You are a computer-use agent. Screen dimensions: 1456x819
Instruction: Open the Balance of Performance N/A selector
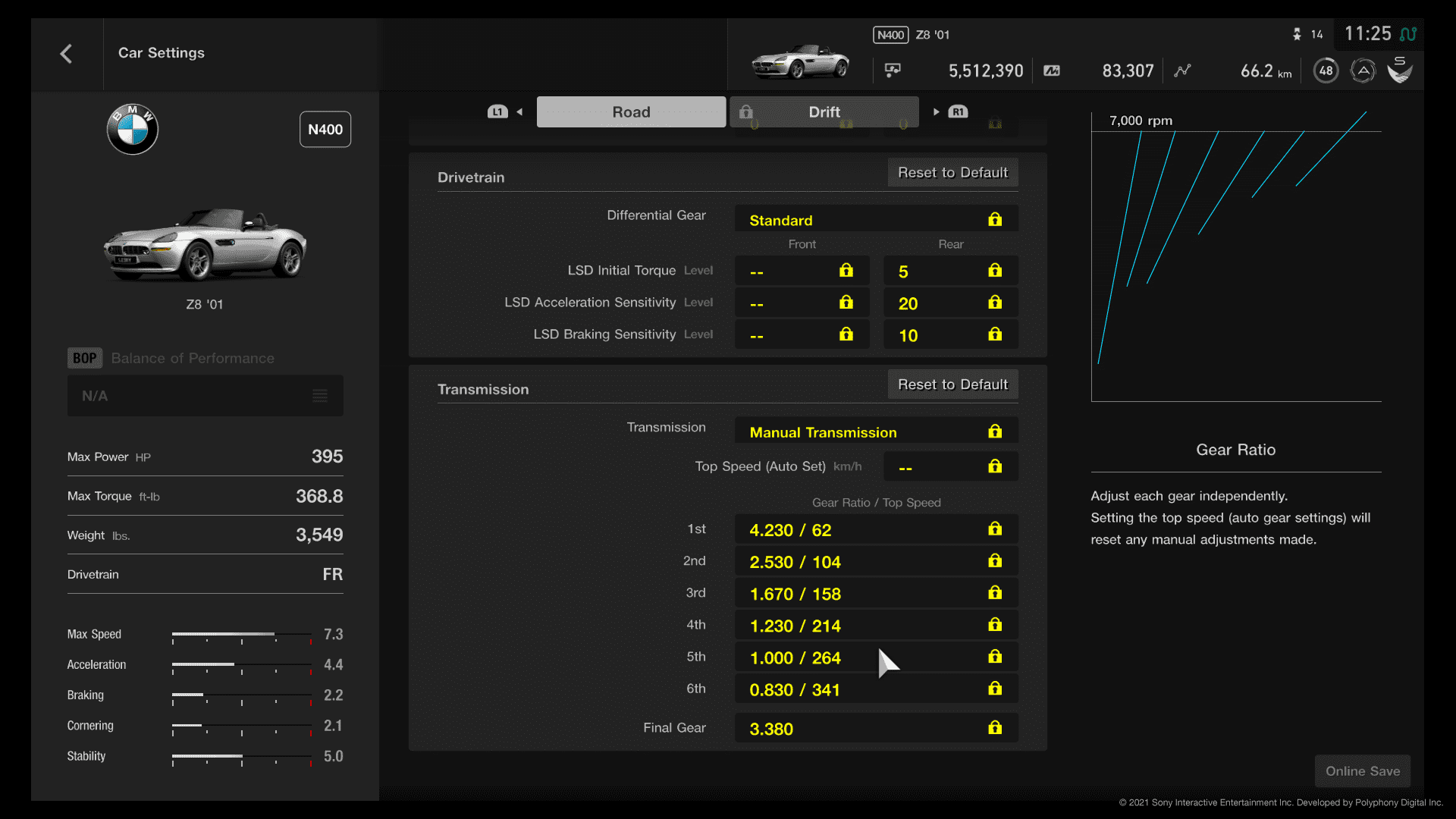click(x=205, y=396)
